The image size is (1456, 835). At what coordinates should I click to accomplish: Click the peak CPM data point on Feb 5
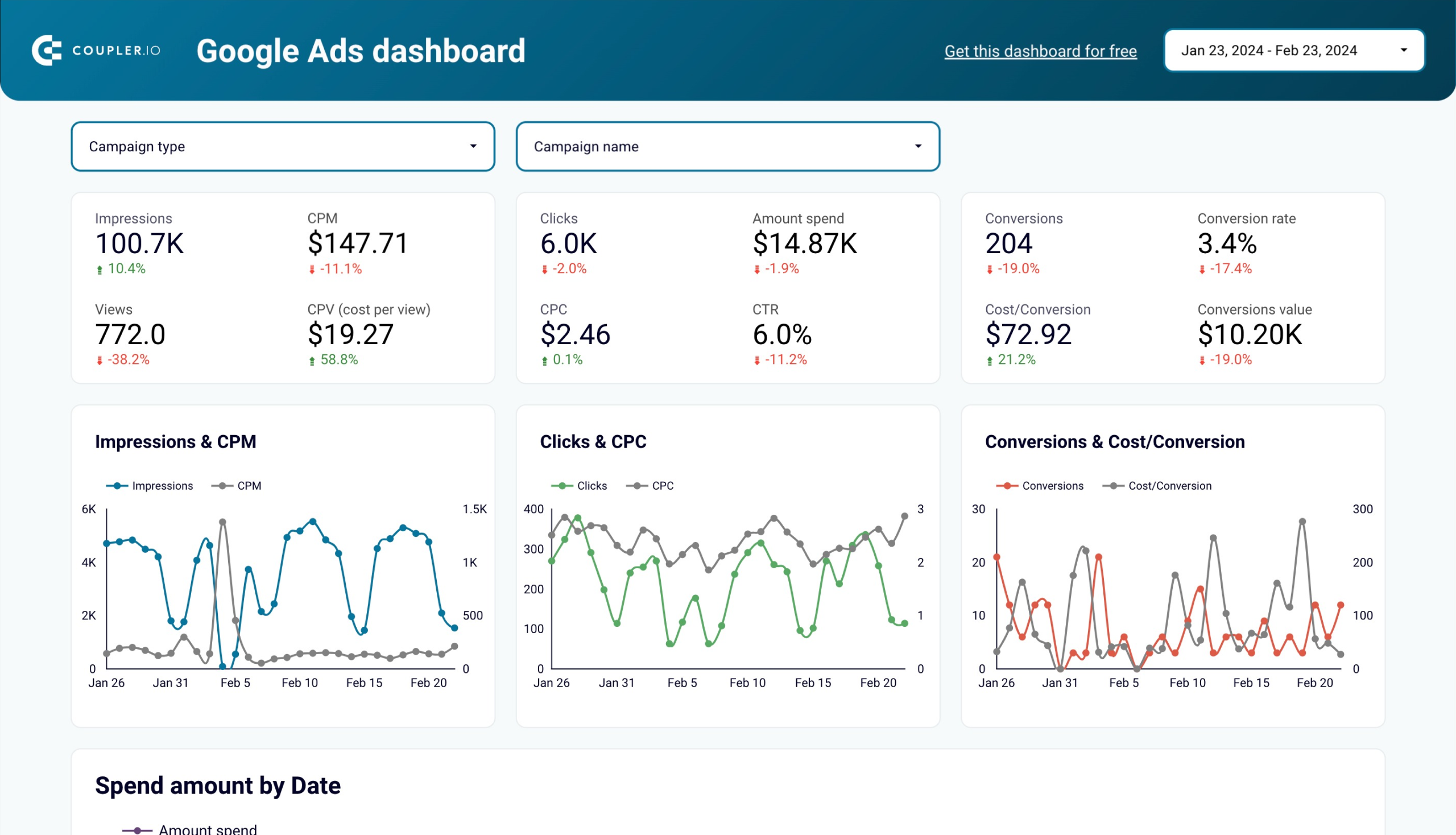222,521
